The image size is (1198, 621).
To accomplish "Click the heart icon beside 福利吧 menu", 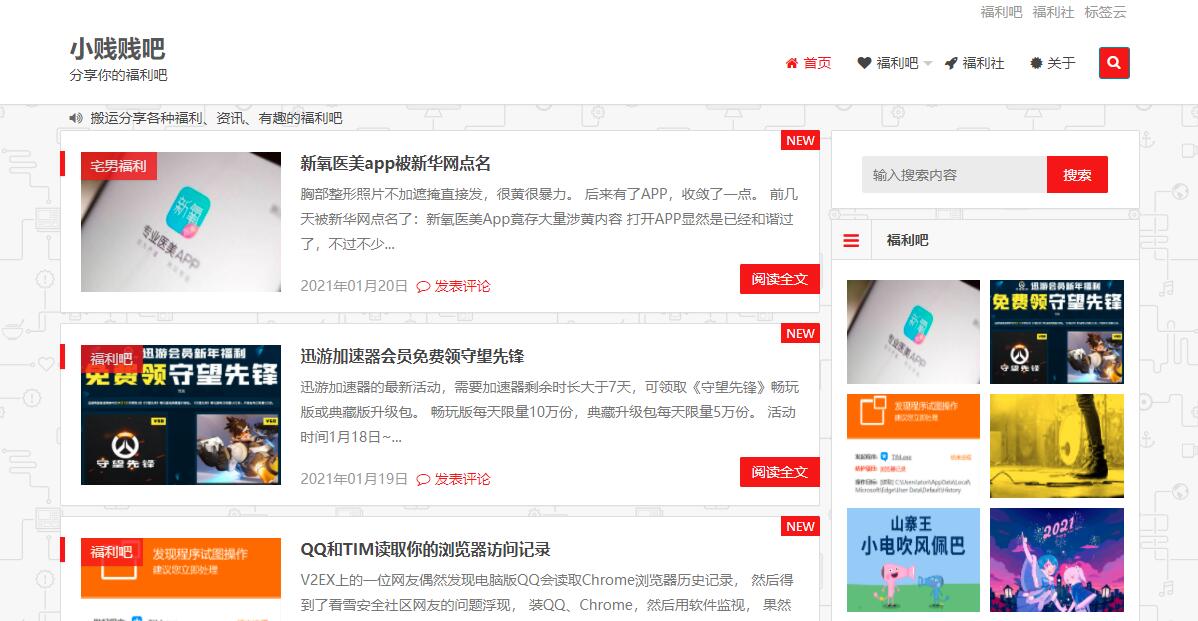I will (x=864, y=63).
